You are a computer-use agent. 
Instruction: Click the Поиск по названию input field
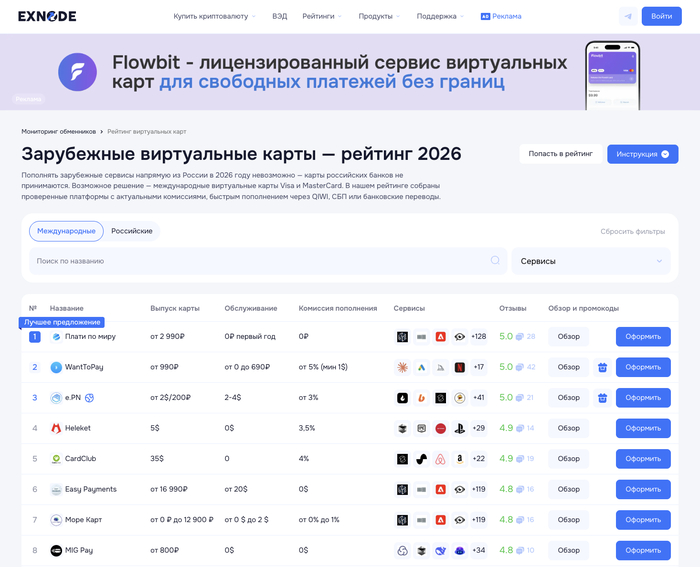point(260,261)
